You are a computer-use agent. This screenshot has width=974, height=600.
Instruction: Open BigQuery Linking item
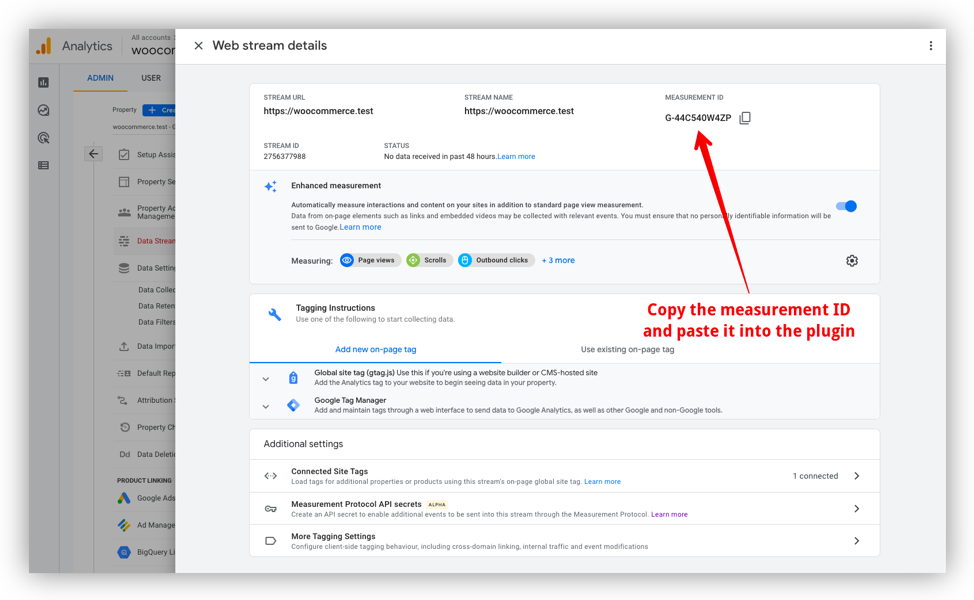coord(147,552)
